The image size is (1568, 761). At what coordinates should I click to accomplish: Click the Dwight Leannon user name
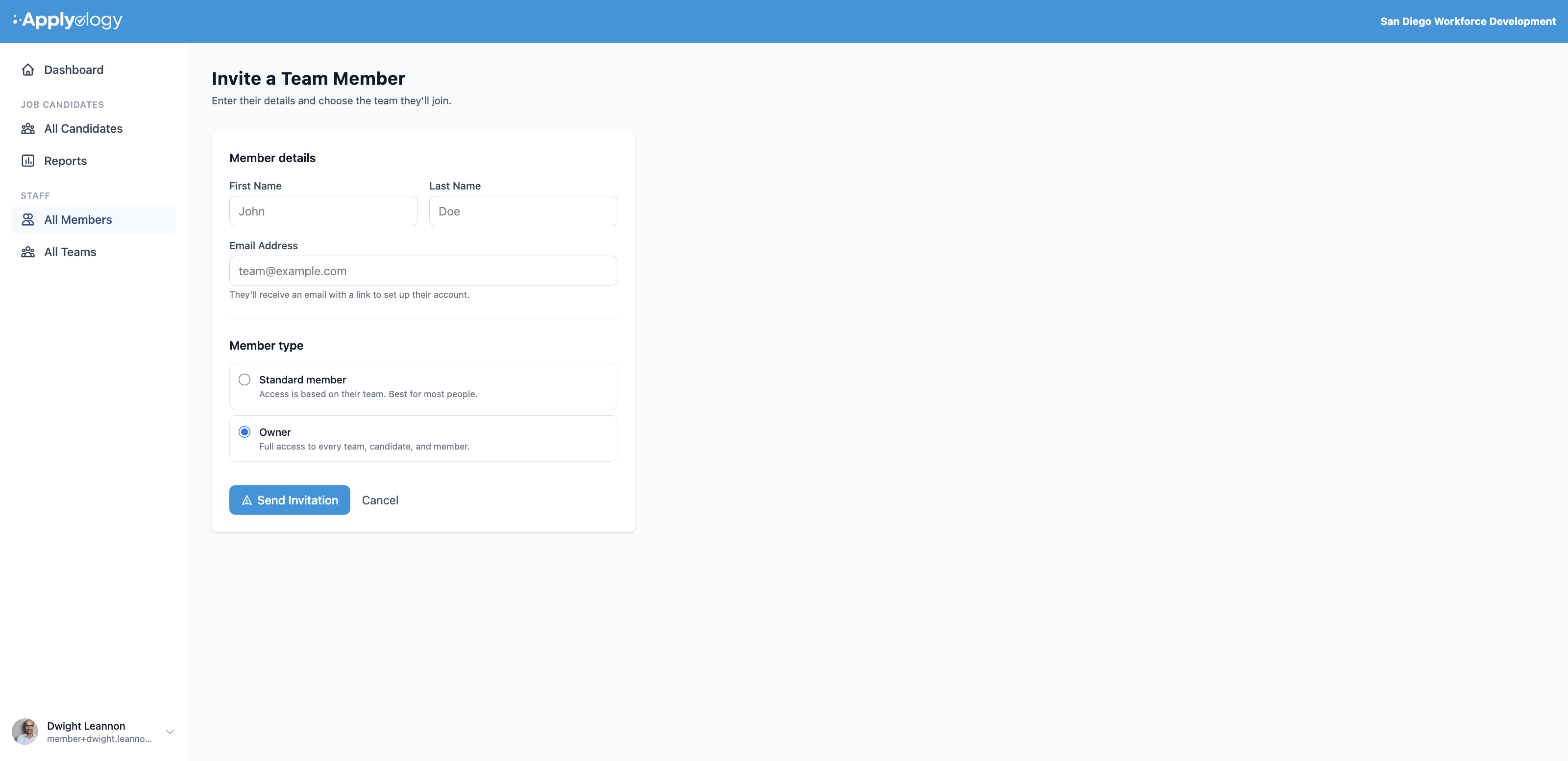click(x=86, y=726)
